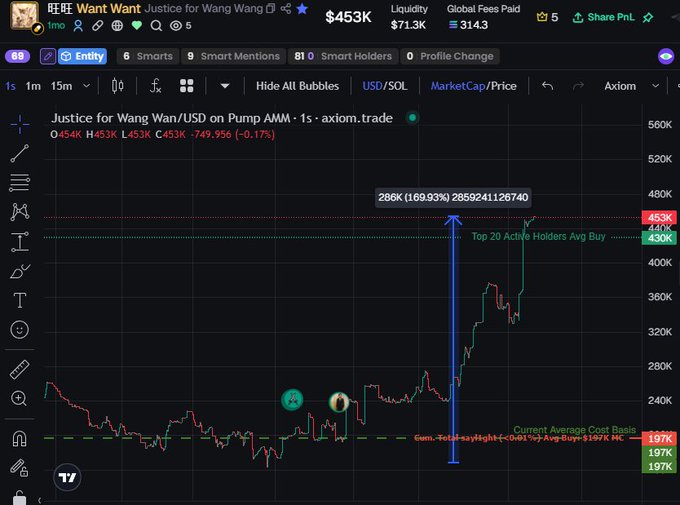Image resolution: width=680 pixels, height=505 pixels.
Task: Open the 0 Profile Change tab
Action: point(450,56)
